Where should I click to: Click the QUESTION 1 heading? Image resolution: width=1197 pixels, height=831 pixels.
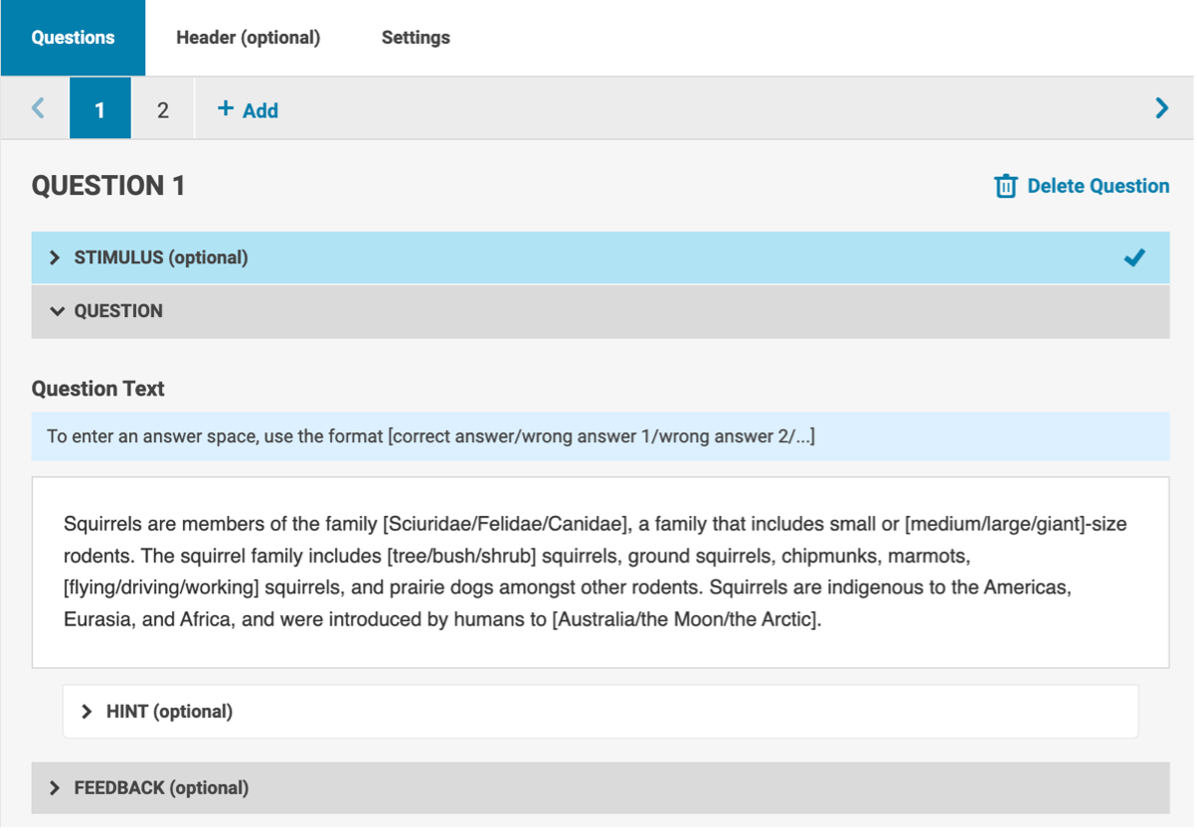pos(108,185)
